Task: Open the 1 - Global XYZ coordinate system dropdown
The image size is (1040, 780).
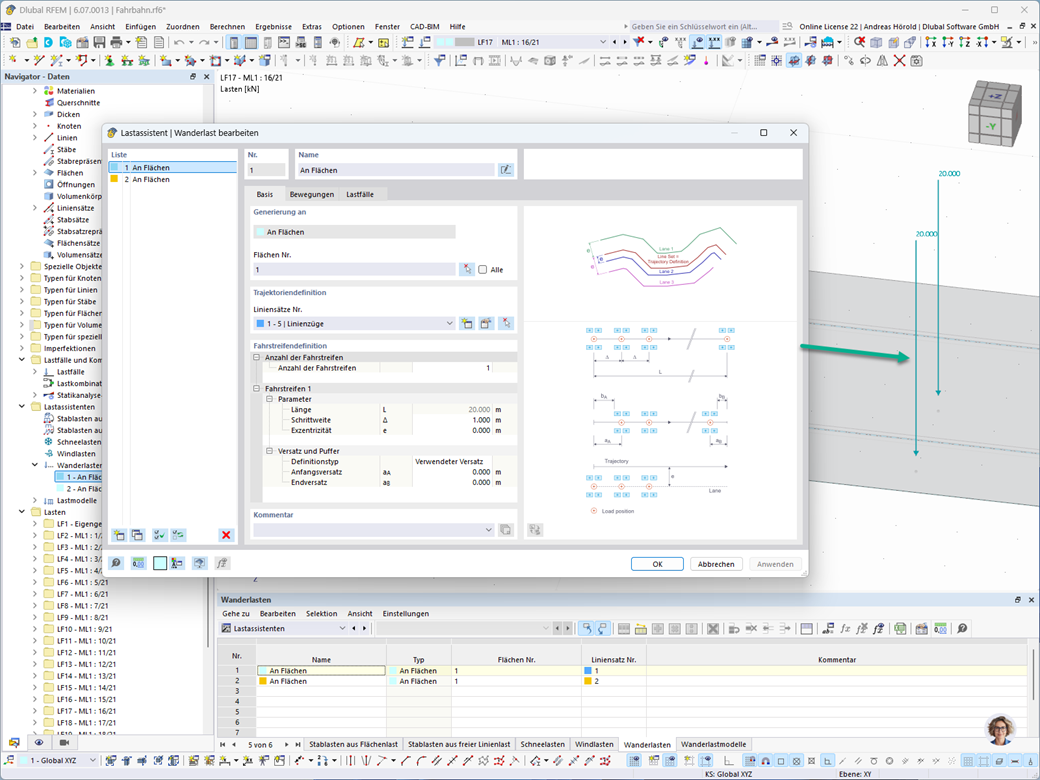Action: point(92,761)
